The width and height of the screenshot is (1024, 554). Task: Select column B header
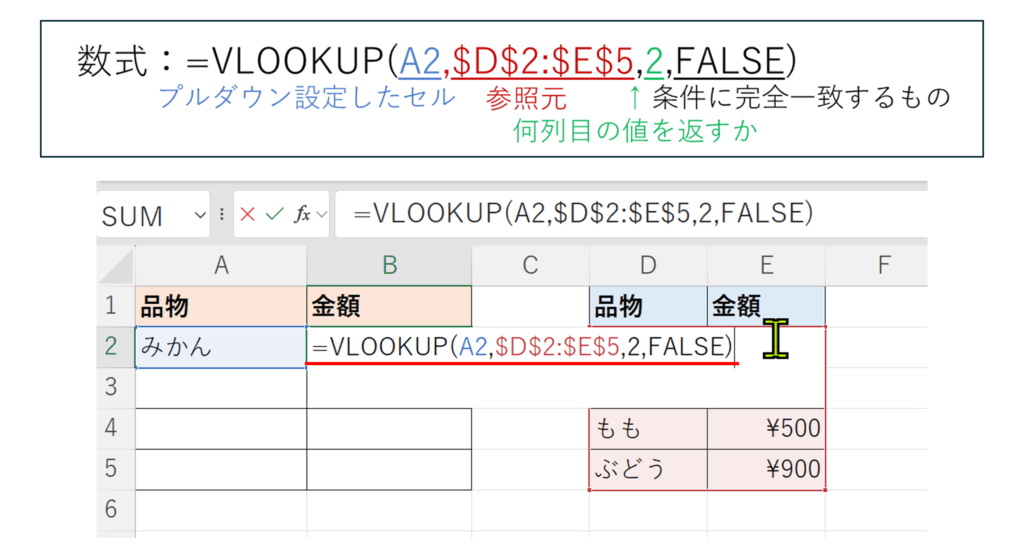pyautogui.click(x=389, y=265)
